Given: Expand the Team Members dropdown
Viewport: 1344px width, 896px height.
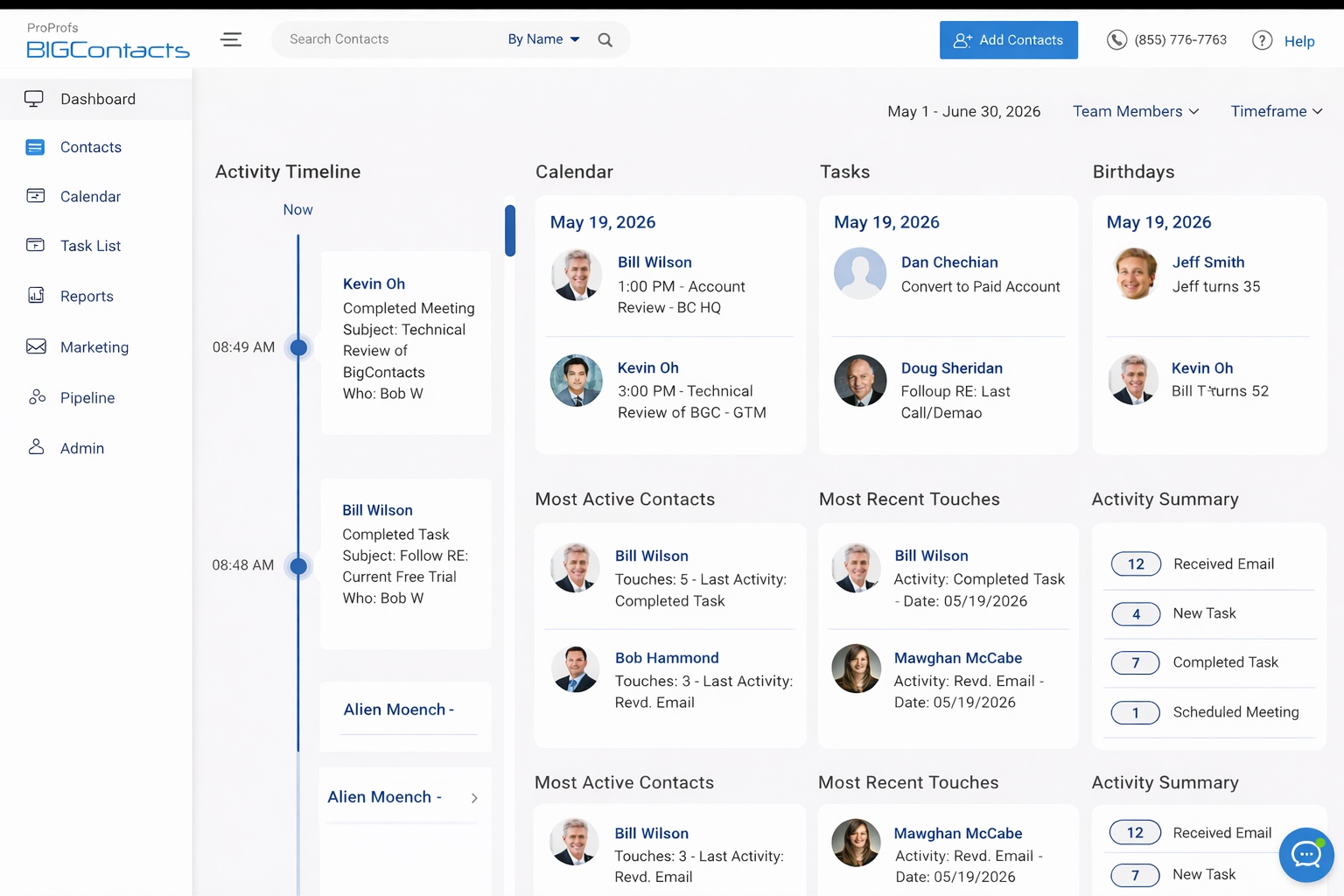Looking at the screenshot, I should 1135,111.
